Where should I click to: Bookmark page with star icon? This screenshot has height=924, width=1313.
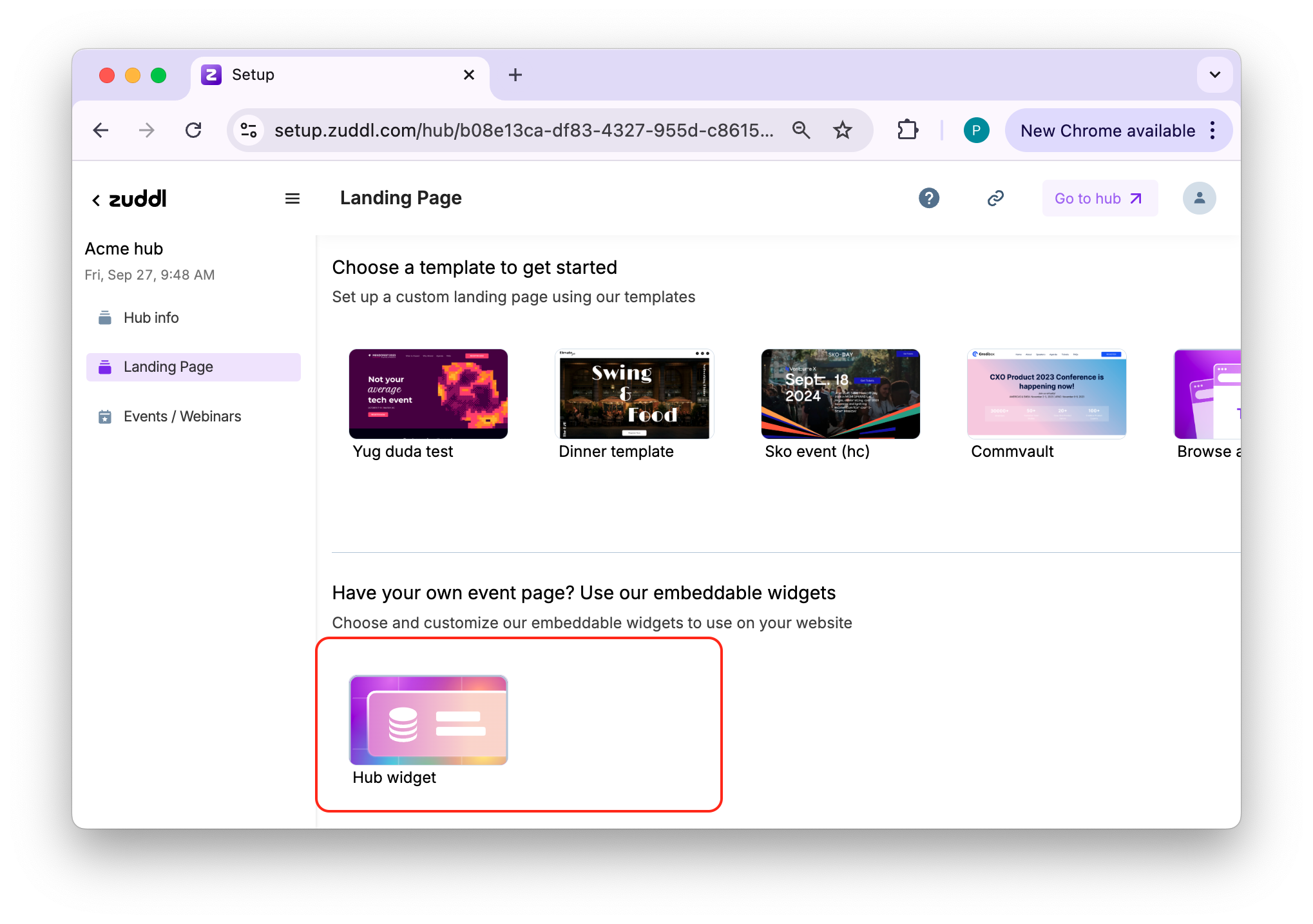point(842,130)
